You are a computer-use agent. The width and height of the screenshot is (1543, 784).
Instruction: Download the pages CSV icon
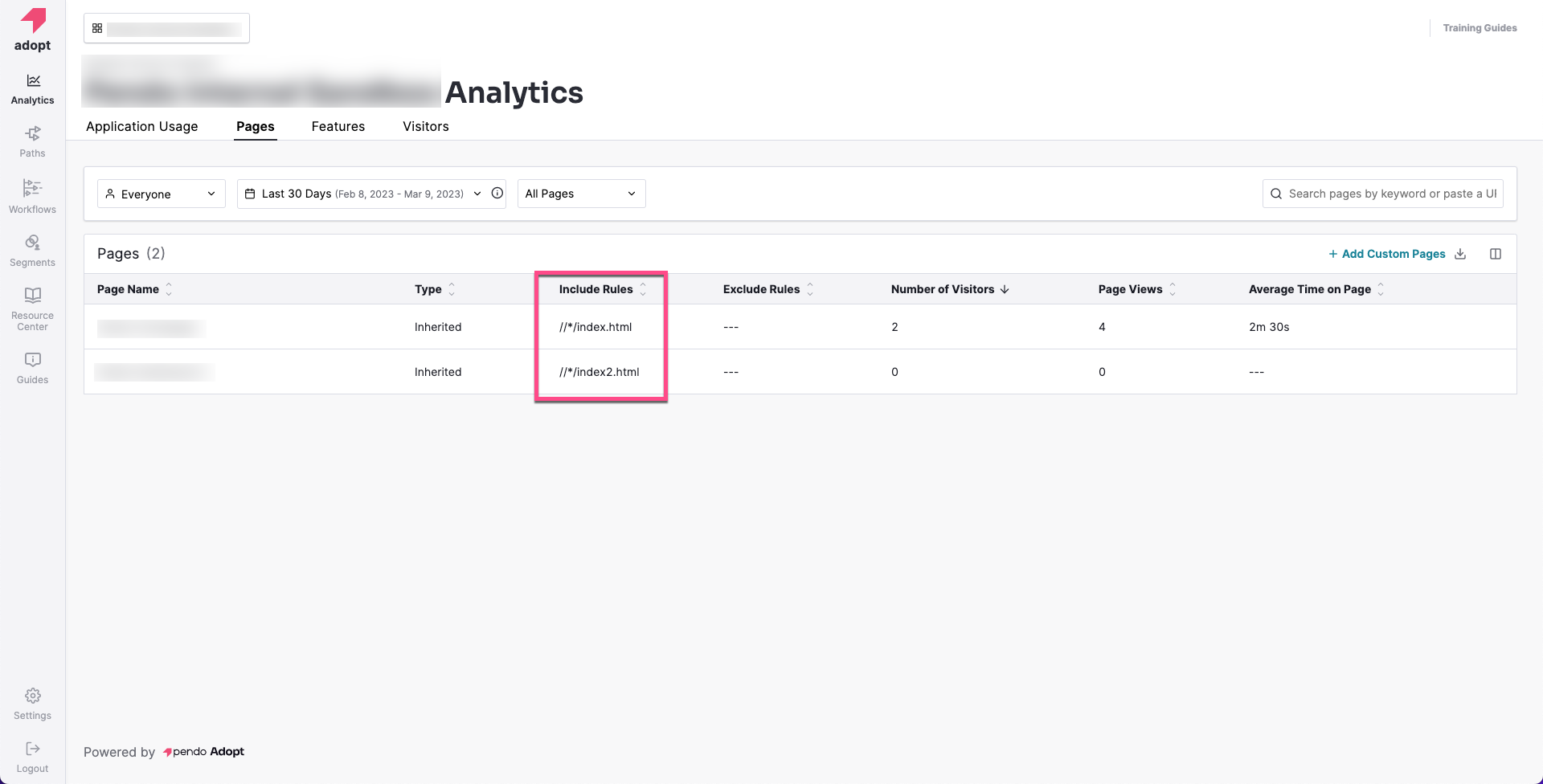[x=1460, y=254]
